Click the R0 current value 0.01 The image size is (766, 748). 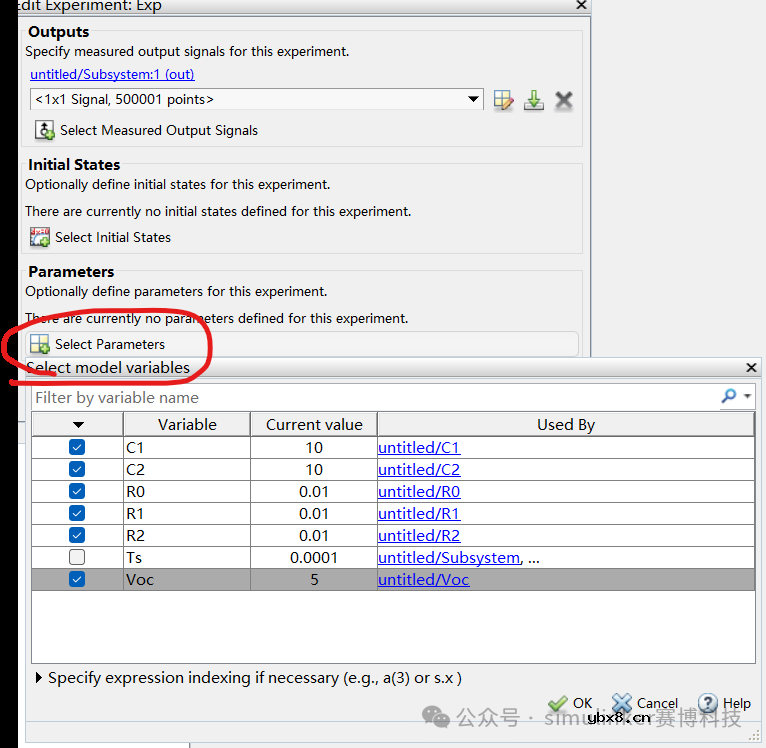click(x=314, y=492)
